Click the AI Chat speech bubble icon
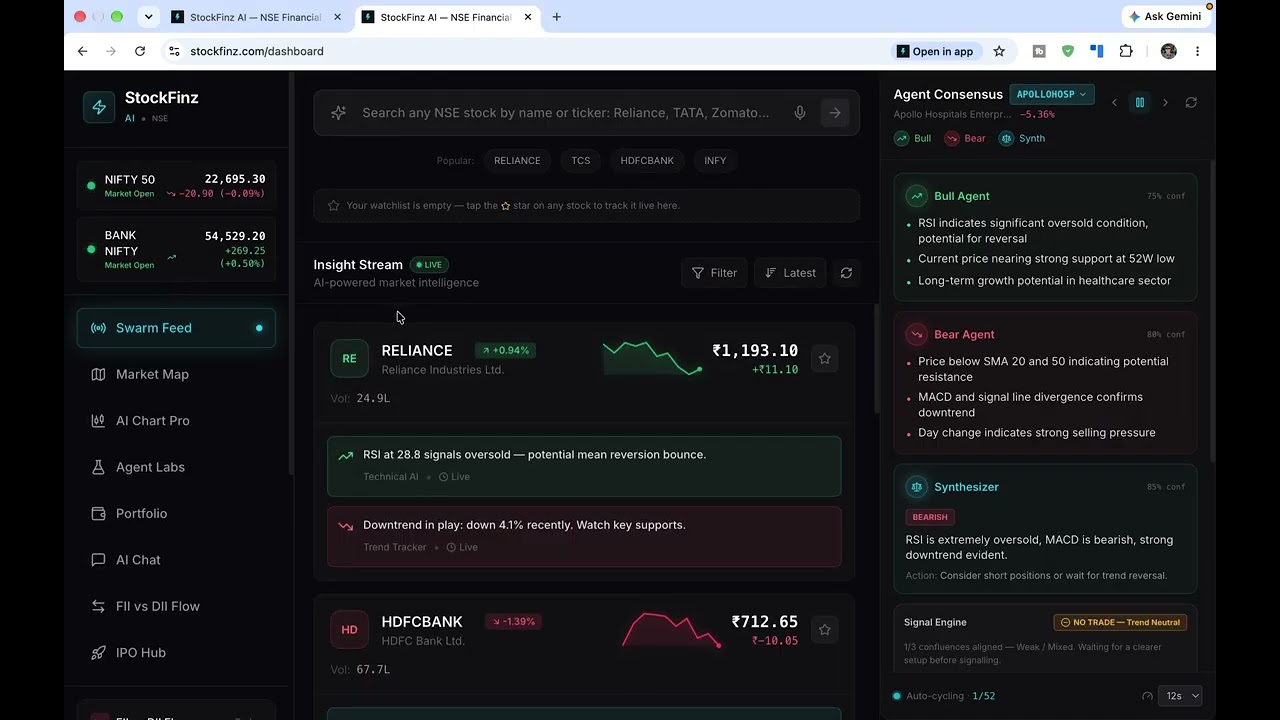This screenshot has width=1280, height=720. (98, 560)
